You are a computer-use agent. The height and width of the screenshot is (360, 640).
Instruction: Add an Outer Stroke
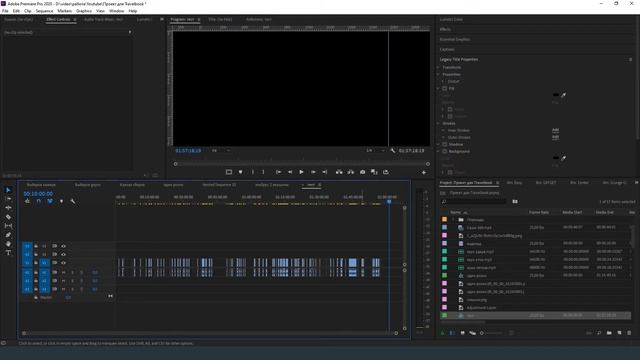(556, 137)
